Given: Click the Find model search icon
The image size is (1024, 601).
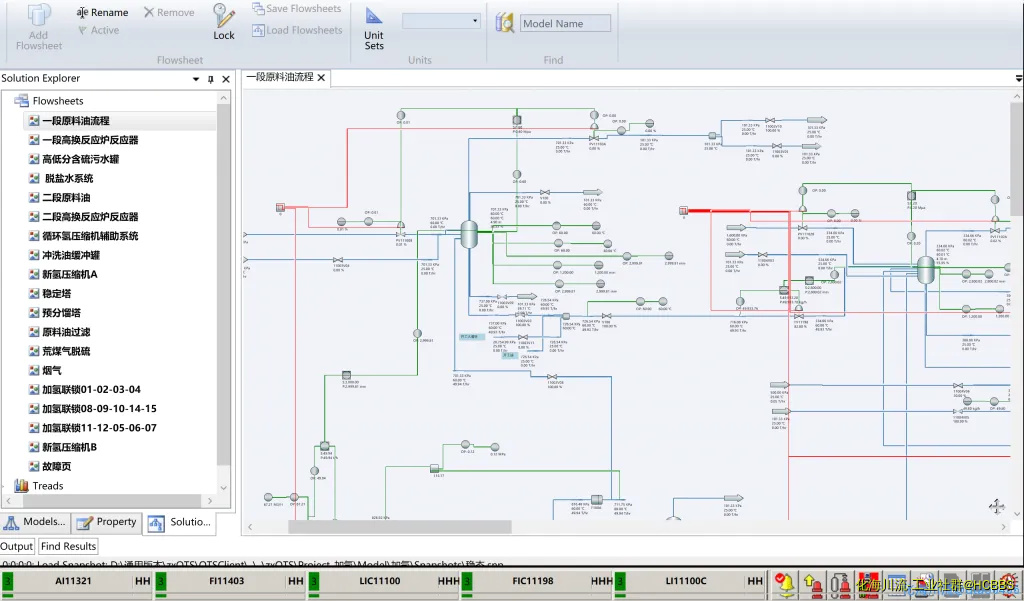Looking at the screenshot, I should tap(504, 24).
